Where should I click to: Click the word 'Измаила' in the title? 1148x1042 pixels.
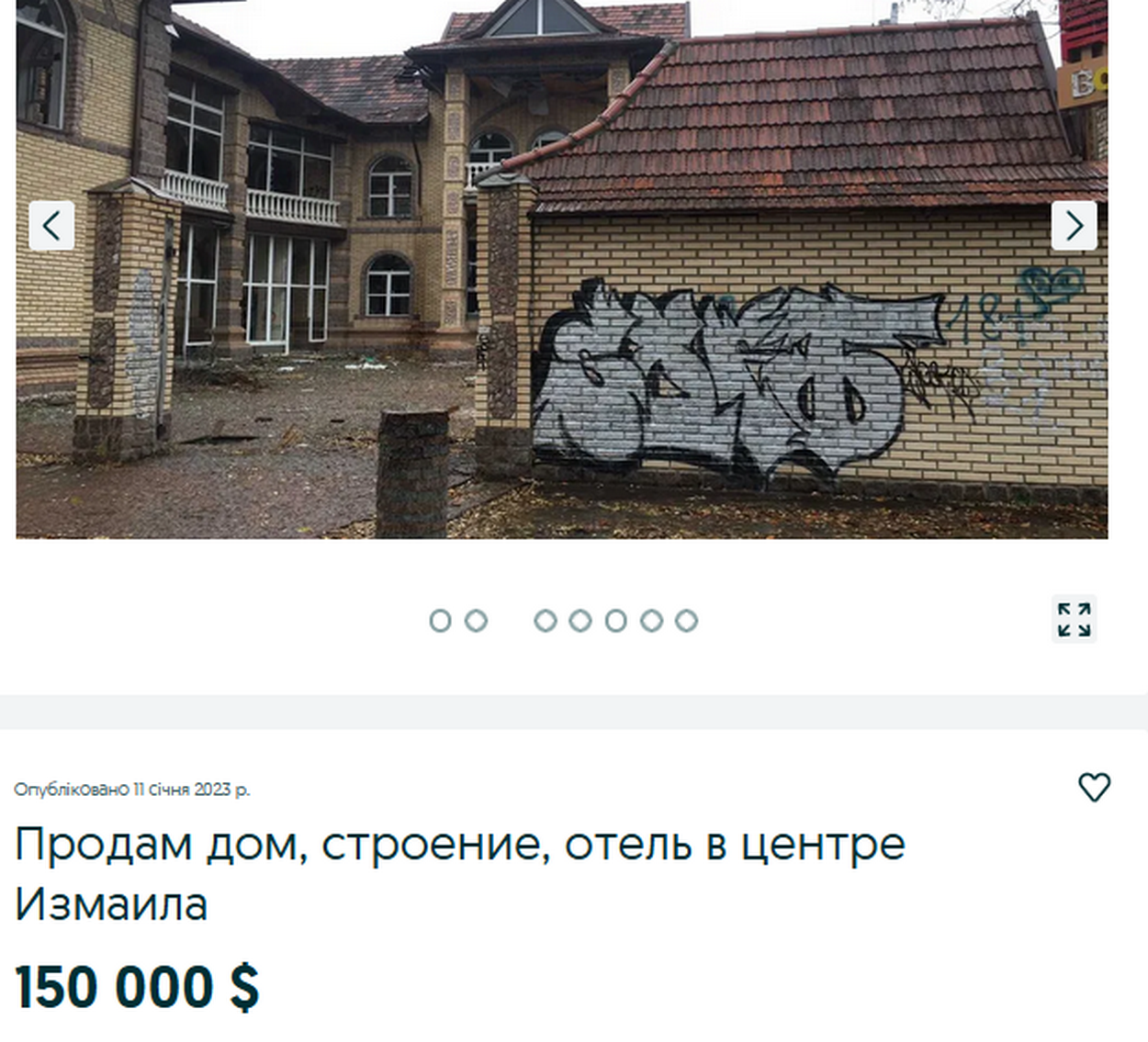pyautogui.click(x=111, y=904)
